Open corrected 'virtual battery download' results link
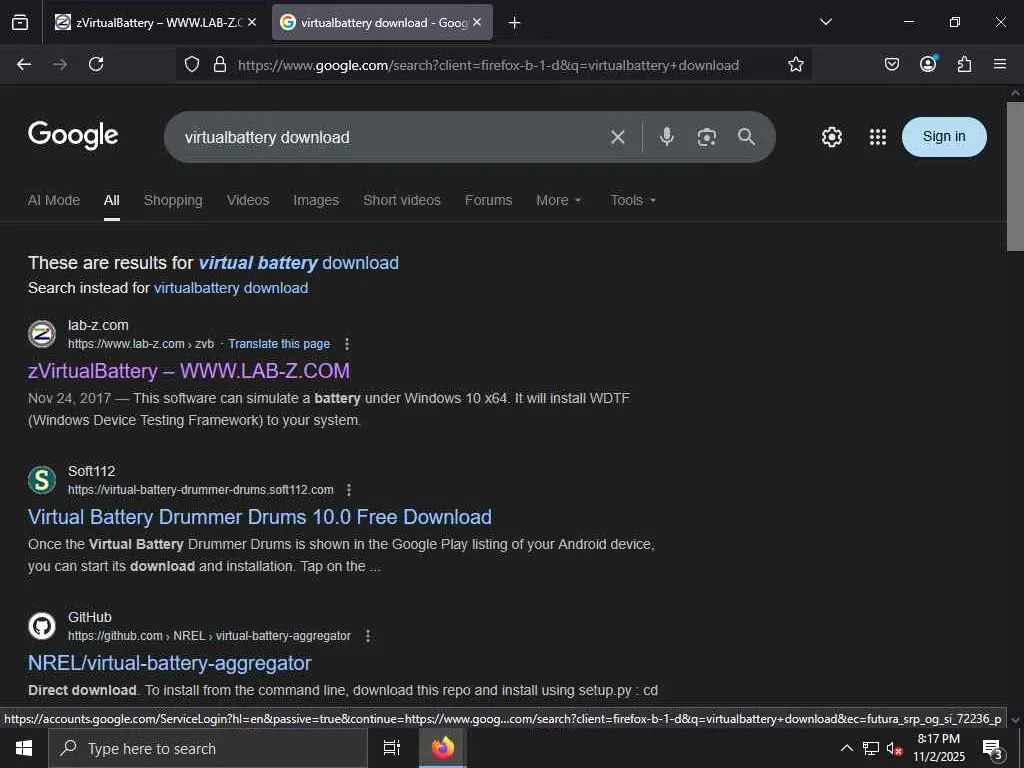The height and width of the screenshot is (768, 1024). tap(298, 263)
